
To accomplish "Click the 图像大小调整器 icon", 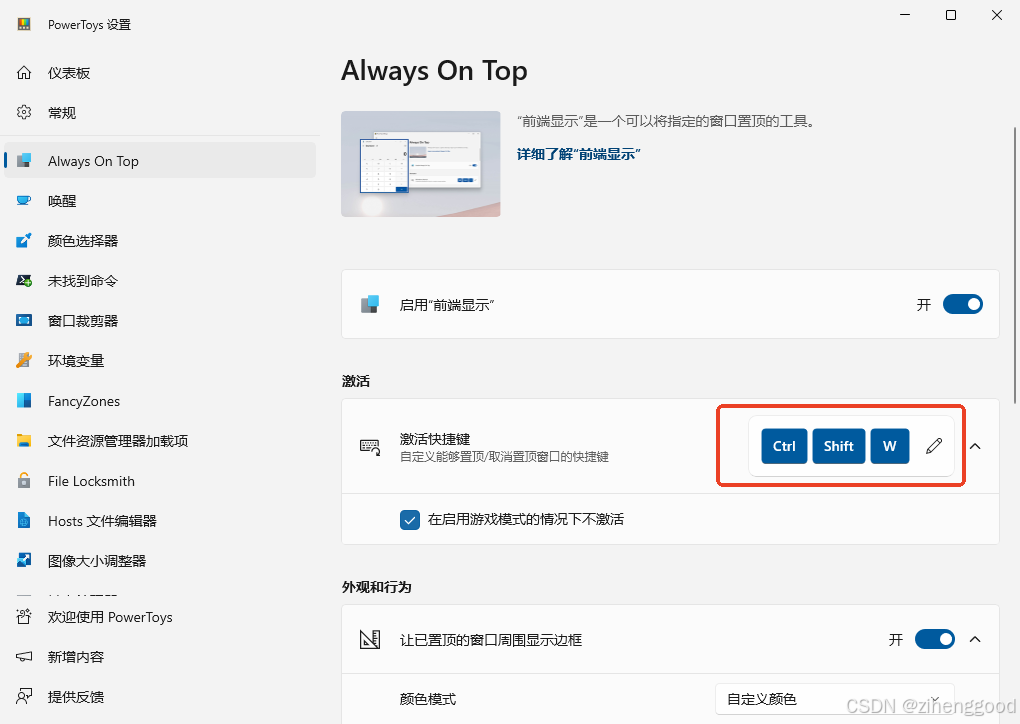I will pyautogui.click(x=24, y=560).
